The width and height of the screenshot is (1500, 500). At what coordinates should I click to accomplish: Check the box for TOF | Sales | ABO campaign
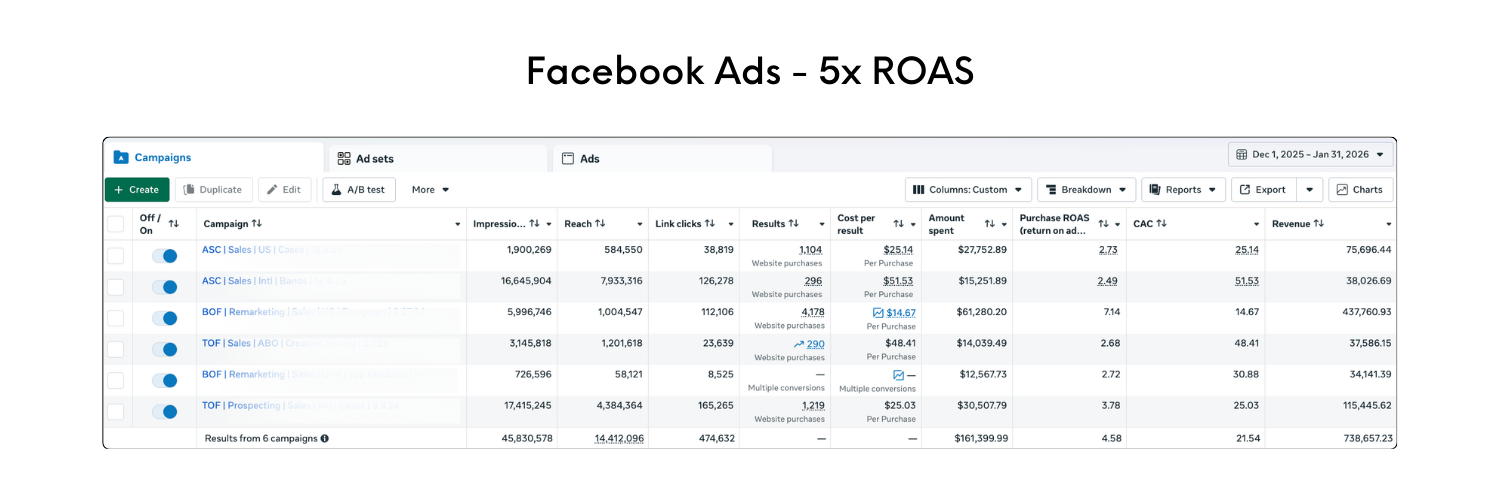pos(116,349)
